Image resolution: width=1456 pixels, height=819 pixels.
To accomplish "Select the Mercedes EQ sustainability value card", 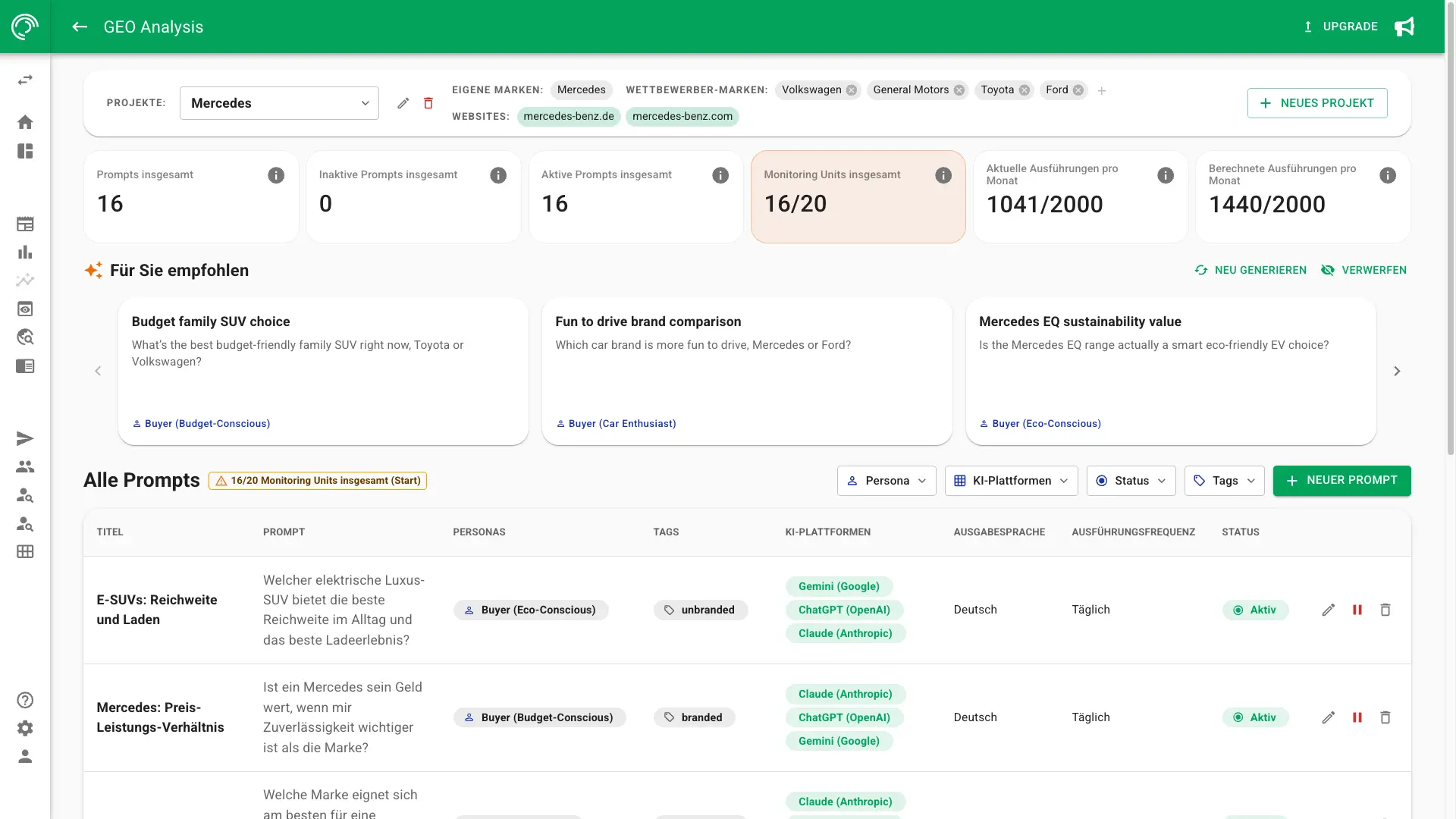I will point(1171,371).
